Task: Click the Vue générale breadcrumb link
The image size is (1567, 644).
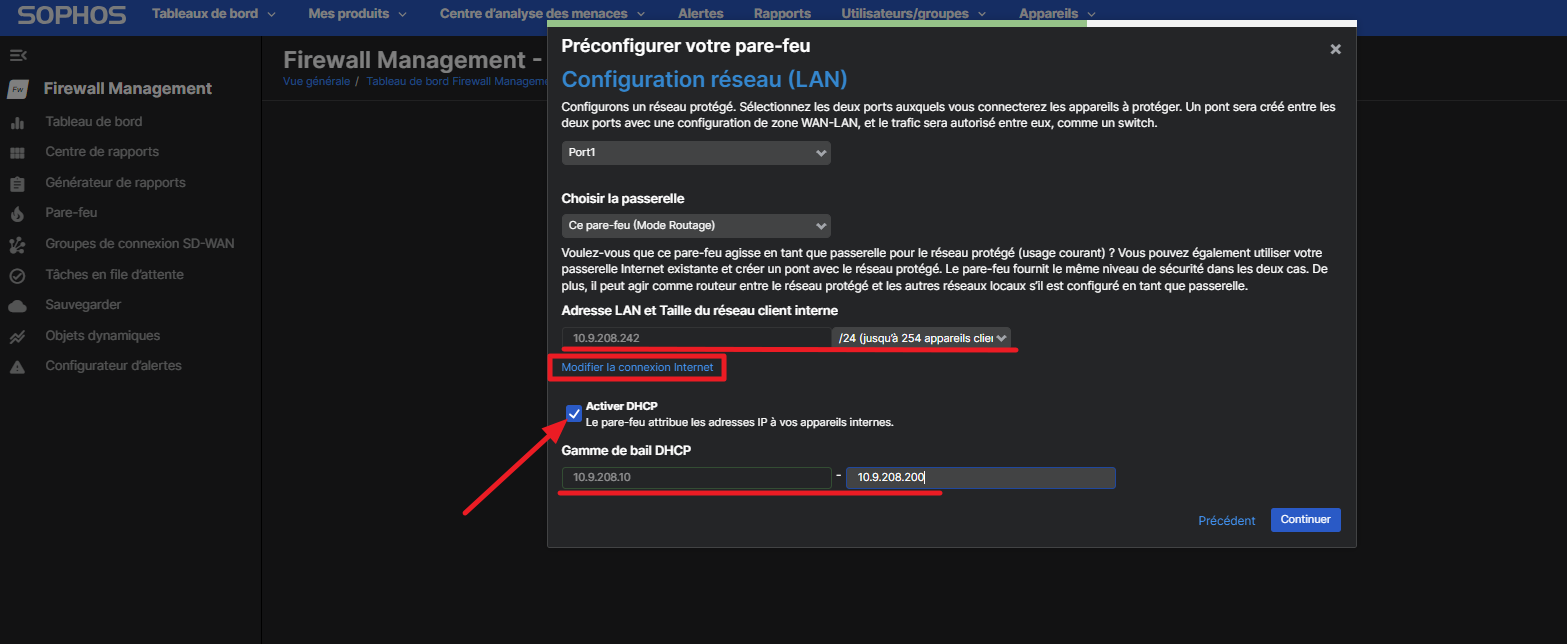Action: coord(316,82)
